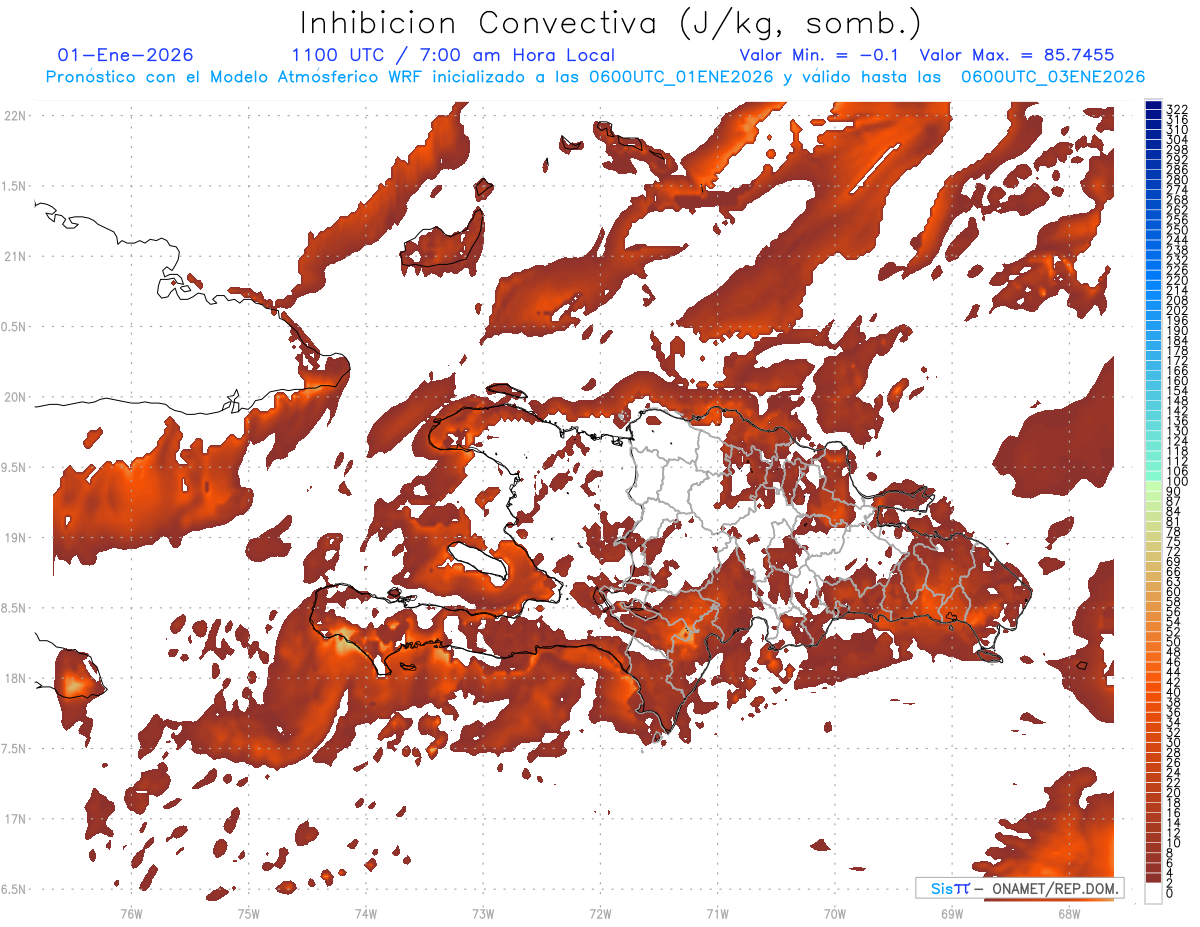Click the '74W' longitude label
This screenshot has height=927, width=1200.
(x=365, y=914)
